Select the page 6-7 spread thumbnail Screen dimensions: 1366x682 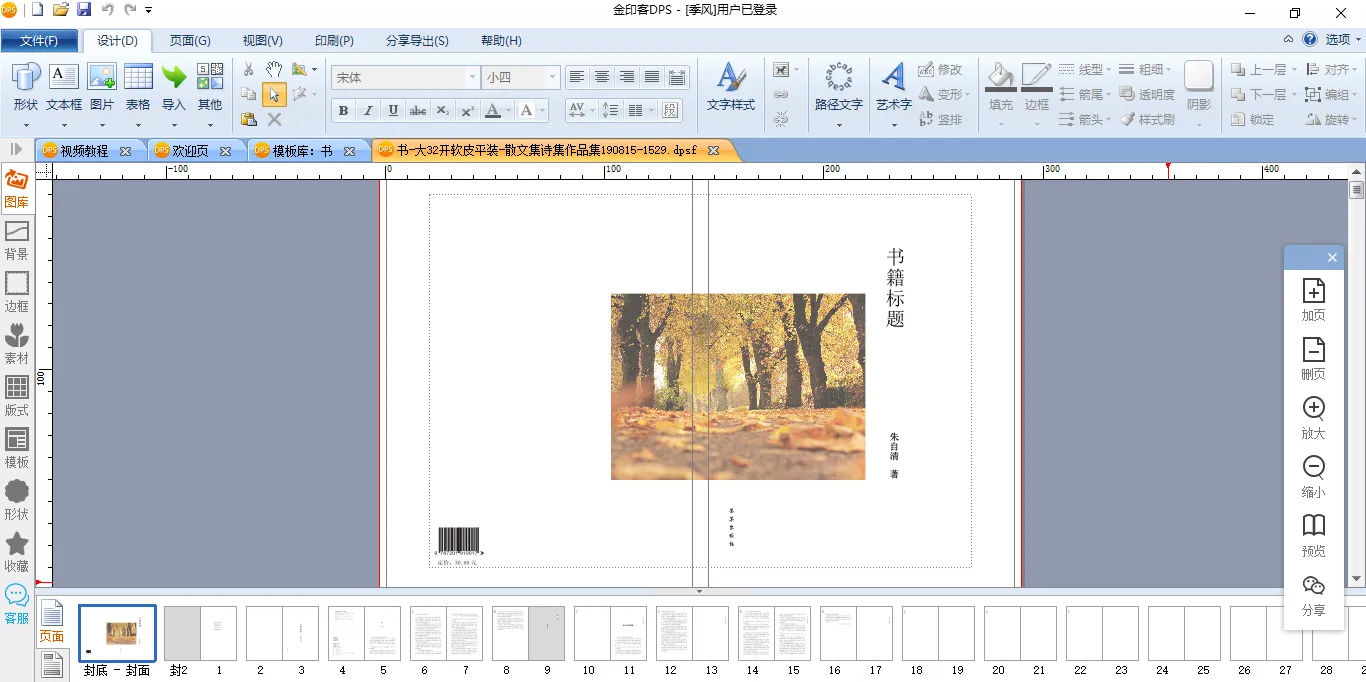pos(445,633)
